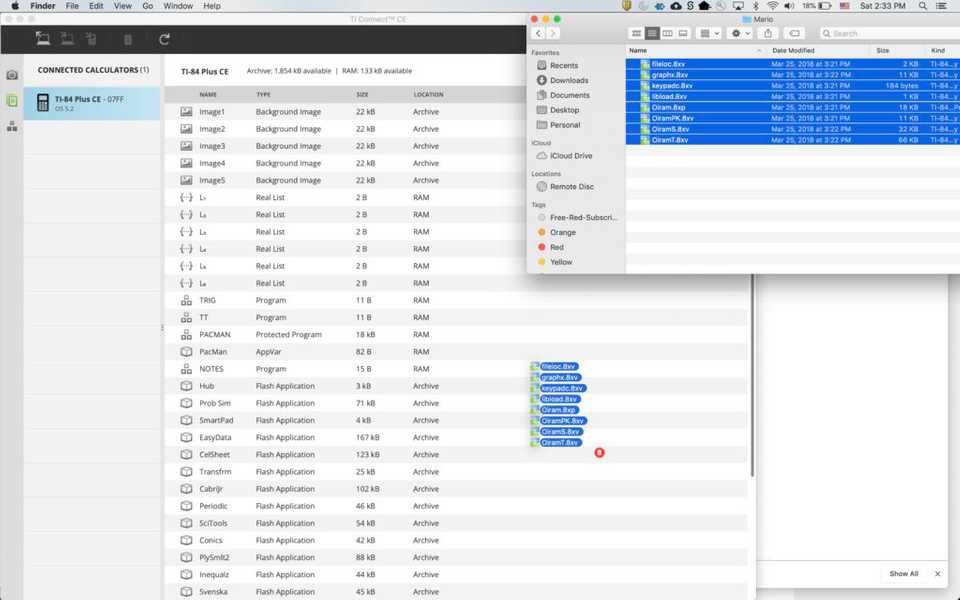Click the Finder back navigation arrow
The image size is (960, 600).
pyautogui.click(x=538, y=33)
